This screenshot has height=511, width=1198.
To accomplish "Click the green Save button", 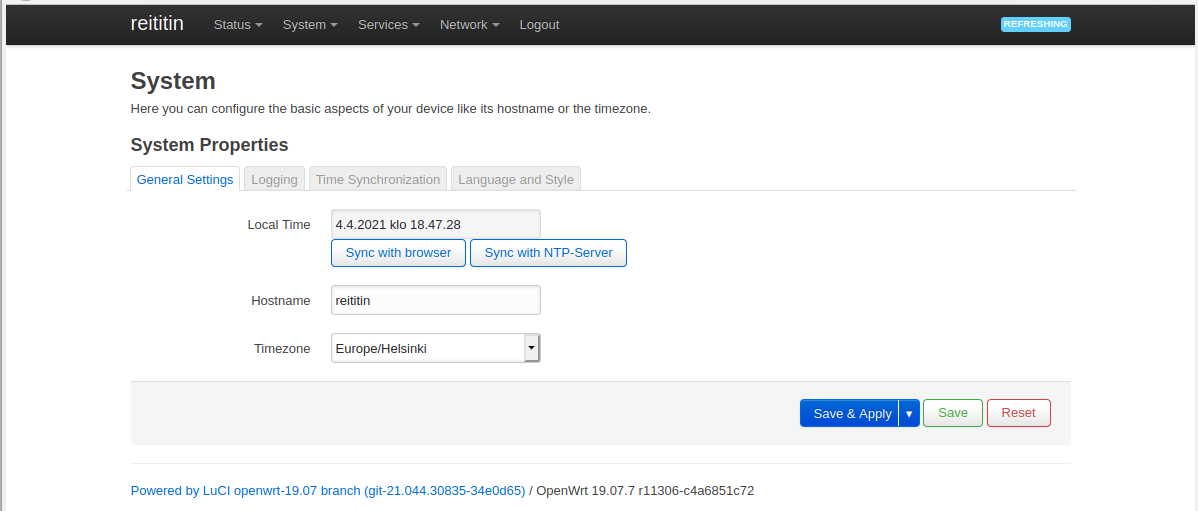I will coord(952,413).
